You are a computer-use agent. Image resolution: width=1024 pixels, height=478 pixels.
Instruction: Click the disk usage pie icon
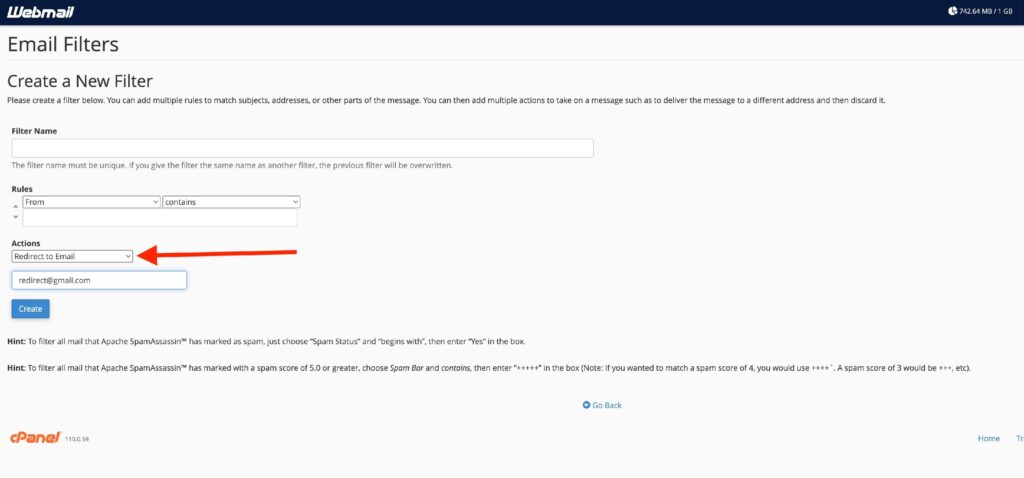point(953,12)
